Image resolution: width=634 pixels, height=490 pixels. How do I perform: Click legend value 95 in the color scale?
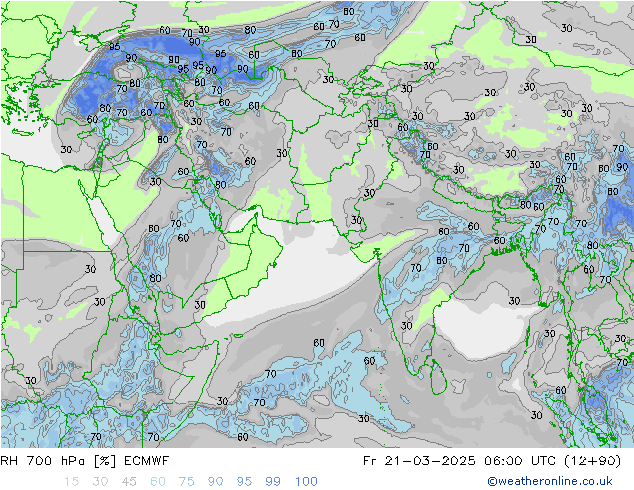pyautogui.click(x=244, y=482)
